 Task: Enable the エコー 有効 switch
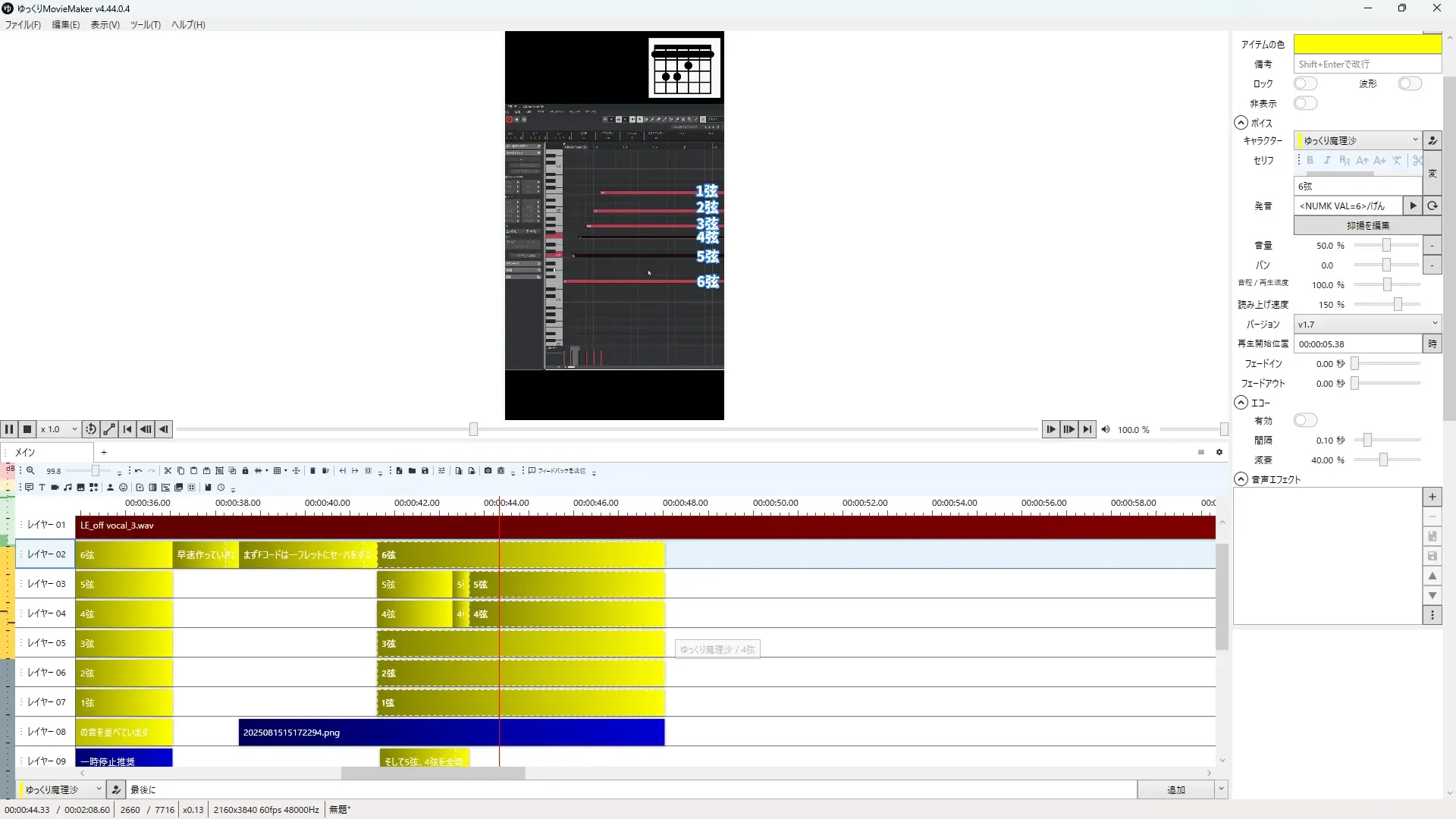1305,420
